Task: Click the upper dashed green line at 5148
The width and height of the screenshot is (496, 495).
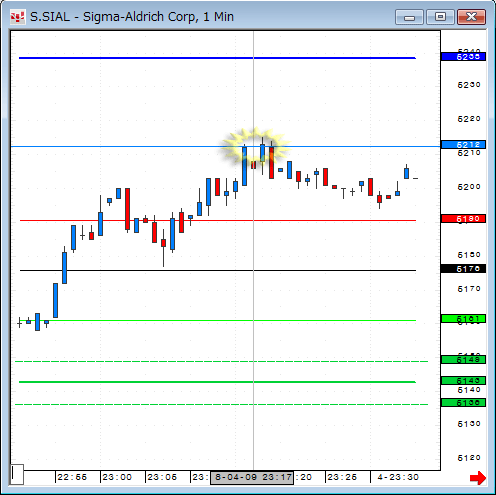Action: click(221, 361)
